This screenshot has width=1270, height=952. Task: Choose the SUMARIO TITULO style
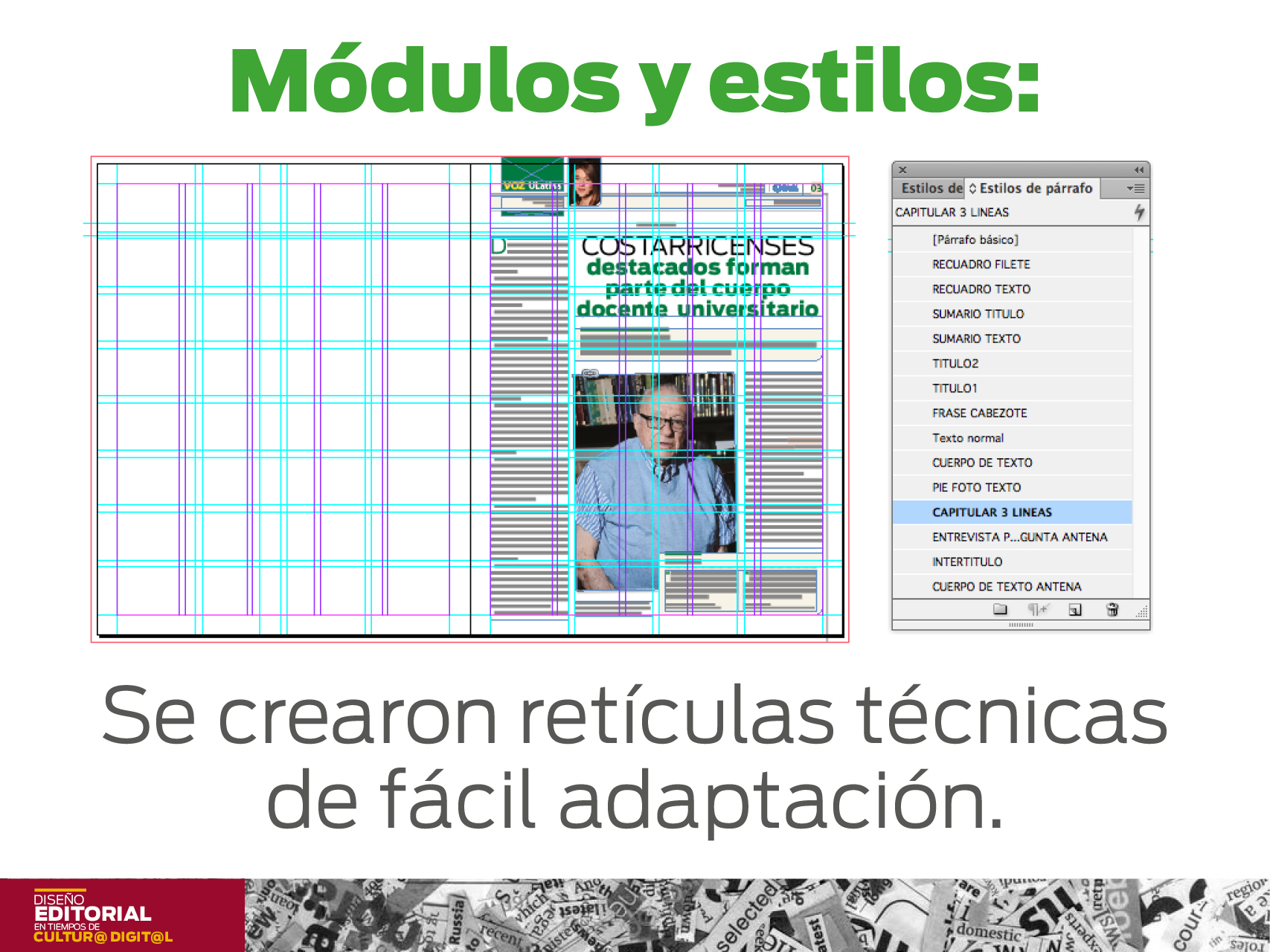(x=978, y=314)
